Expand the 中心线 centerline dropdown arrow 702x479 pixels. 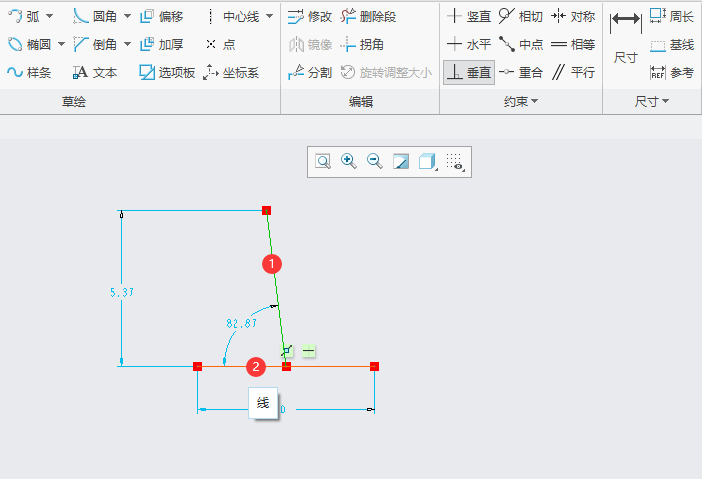coord(270,17)
